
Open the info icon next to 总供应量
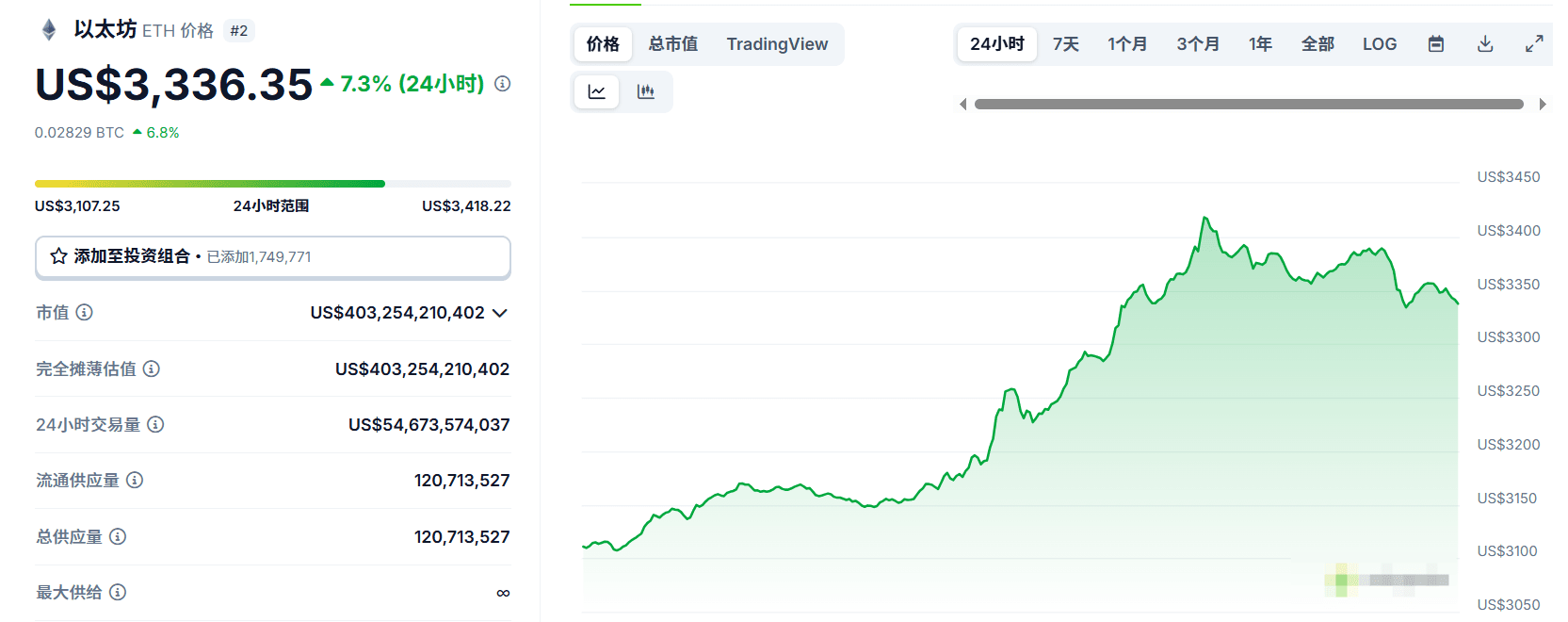pyautogui.click(x=118, y=536)
